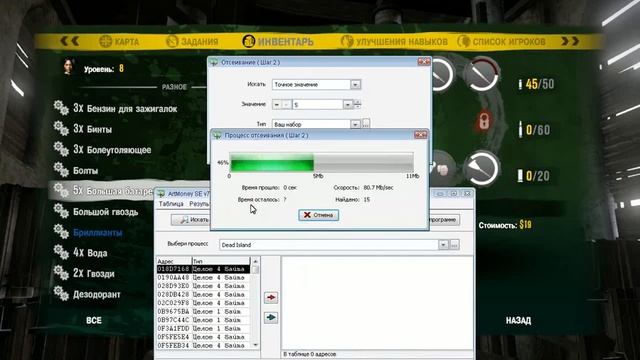This screenshot has width=640, height=360.
Task: Select 3x Болеутоляющее inventory item
Action: point(112,150)
